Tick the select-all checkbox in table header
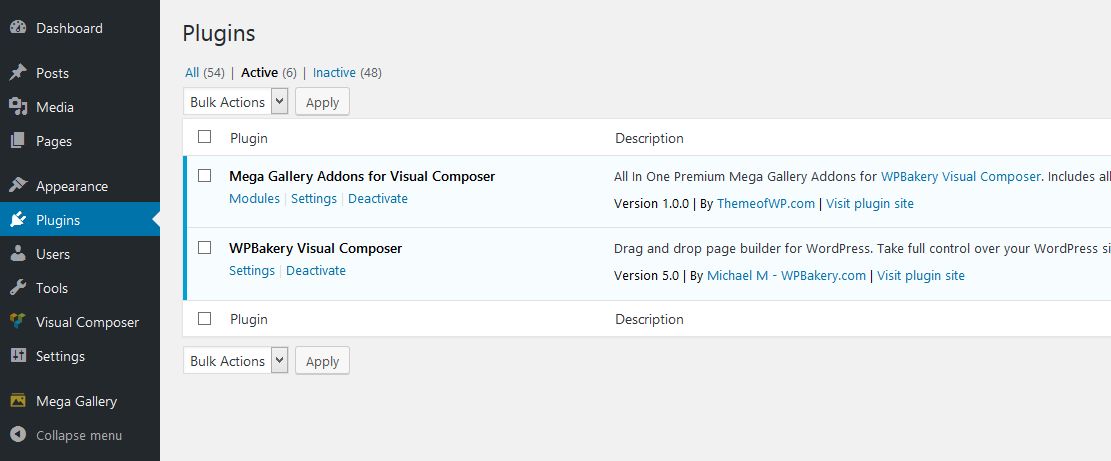1111x461 pixels. pos(205,137)
